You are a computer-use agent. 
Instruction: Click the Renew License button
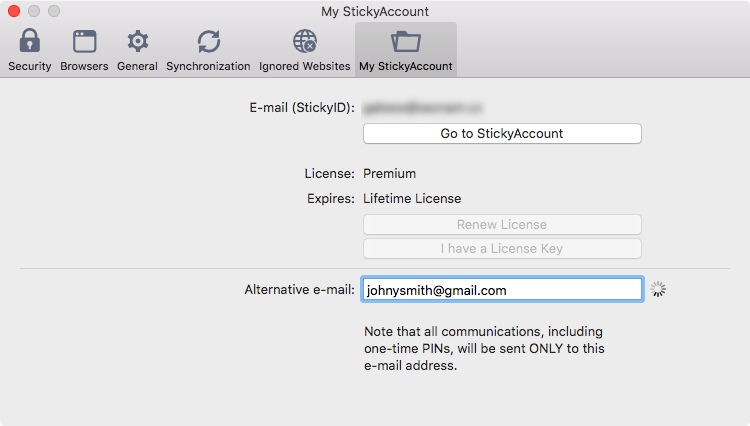(502, 224)
